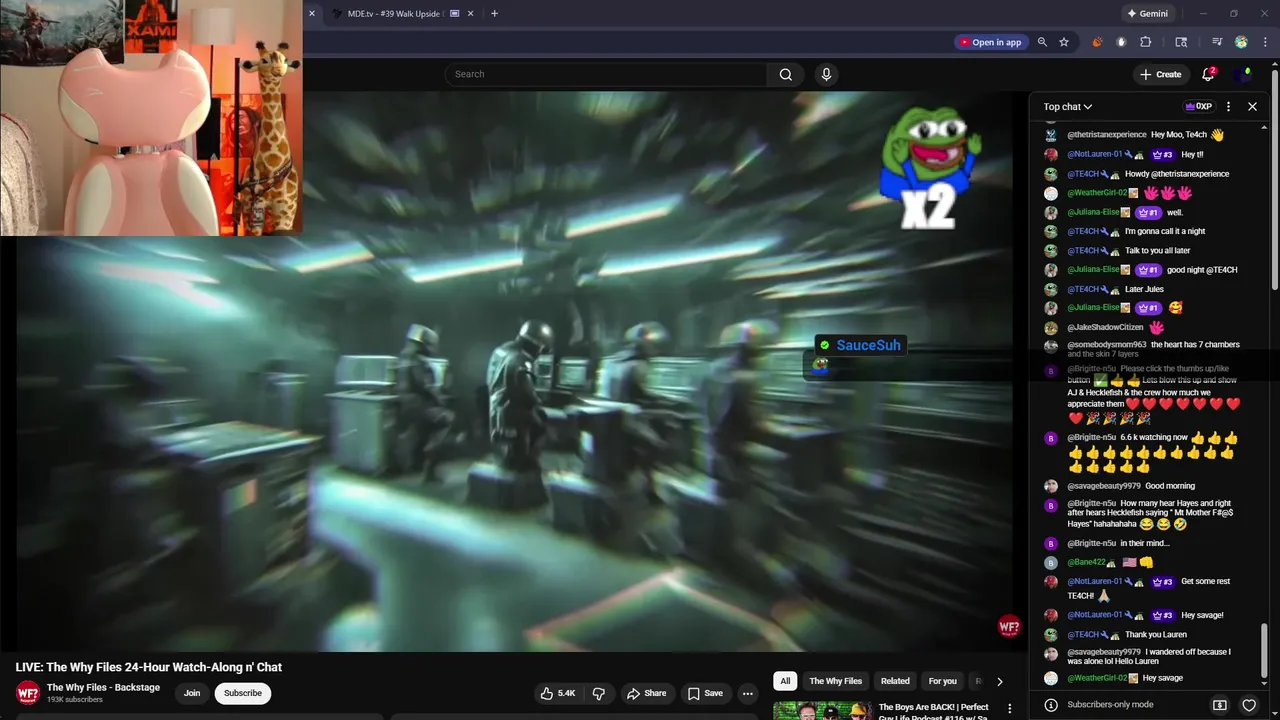Image resolution: width=1280 pixels, height=720 pixels.
Task: Show more filter chips with arrow
Action: click(999, 681)
